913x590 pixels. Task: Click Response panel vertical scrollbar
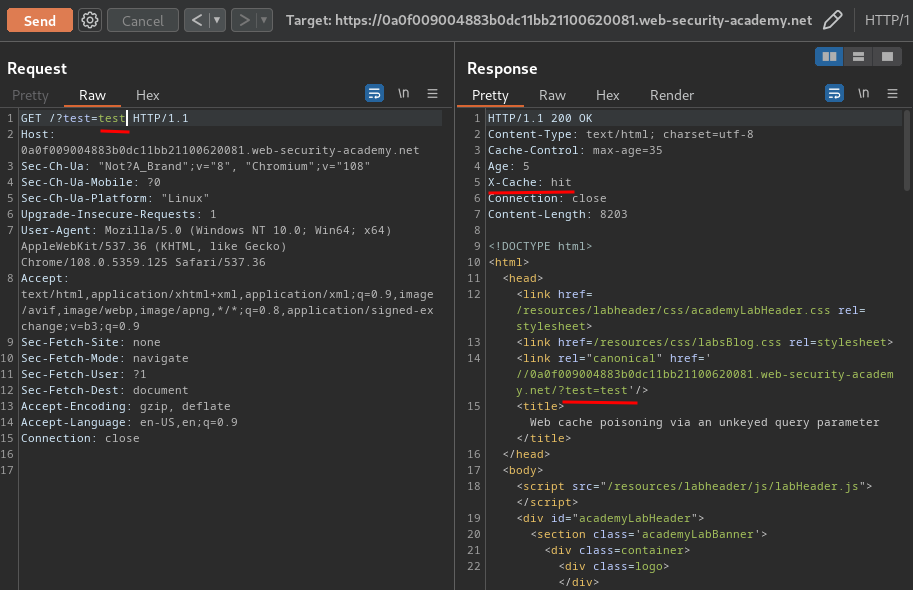pyautogui.click(x=907, y=150)
